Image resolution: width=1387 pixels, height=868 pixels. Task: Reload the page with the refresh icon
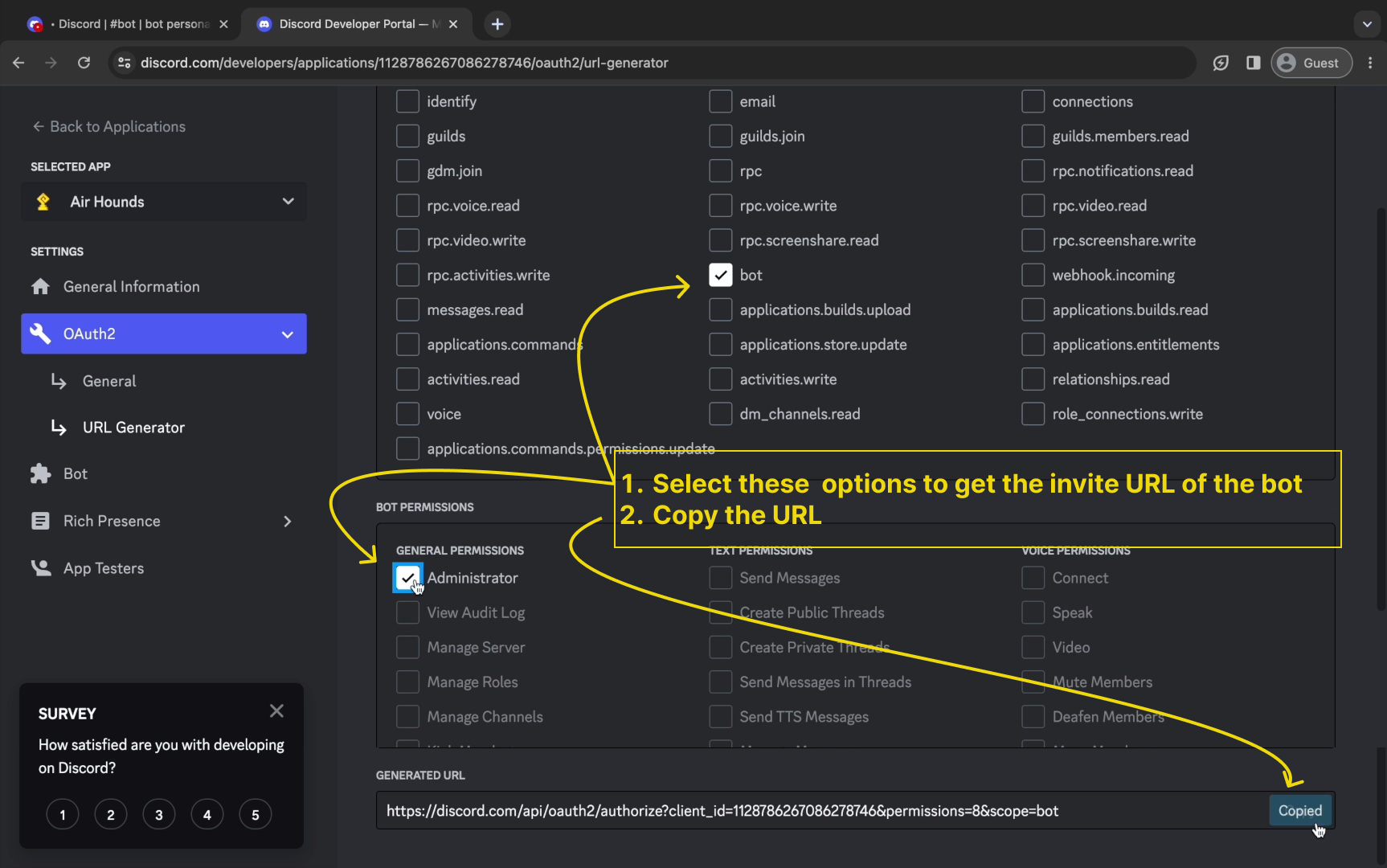click(84, 63)
